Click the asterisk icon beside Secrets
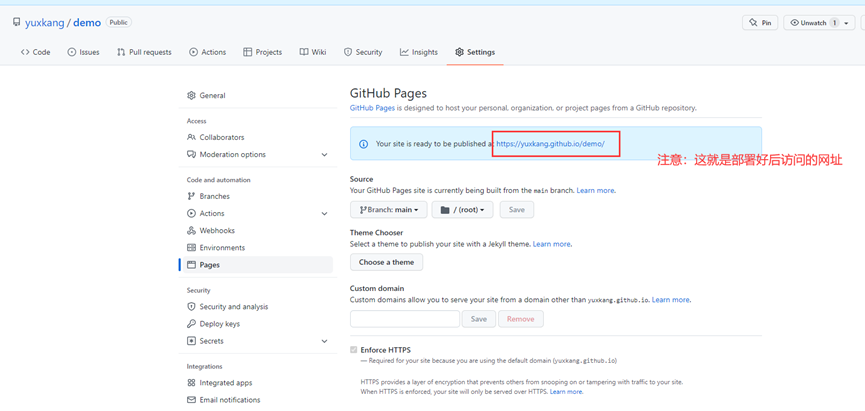Screen dimensions: 865x411 point(191,341)
